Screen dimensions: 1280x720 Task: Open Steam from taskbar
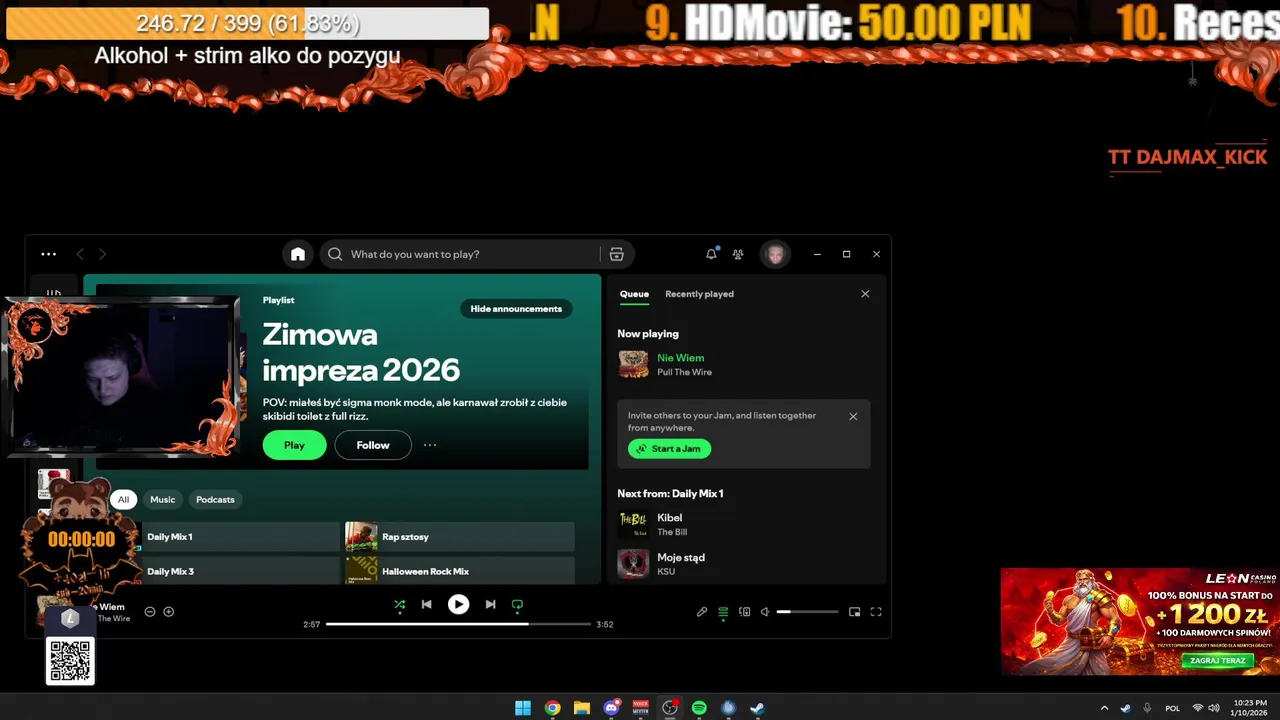pos(758,708)
